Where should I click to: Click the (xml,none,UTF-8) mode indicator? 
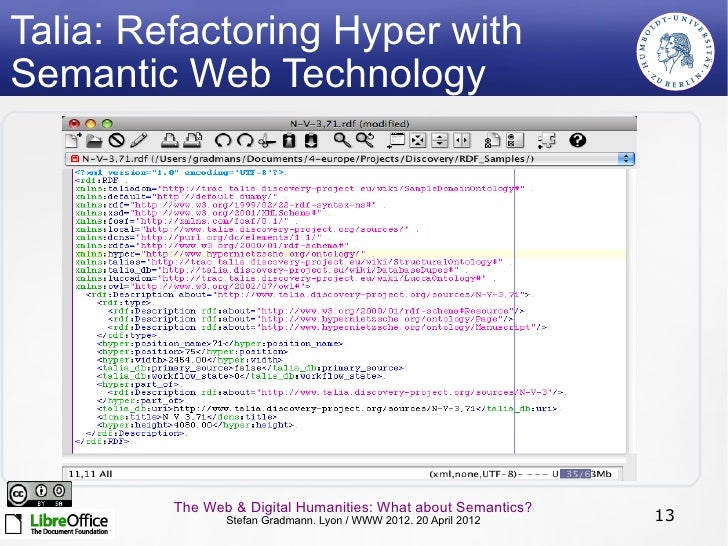coord(473,474)
